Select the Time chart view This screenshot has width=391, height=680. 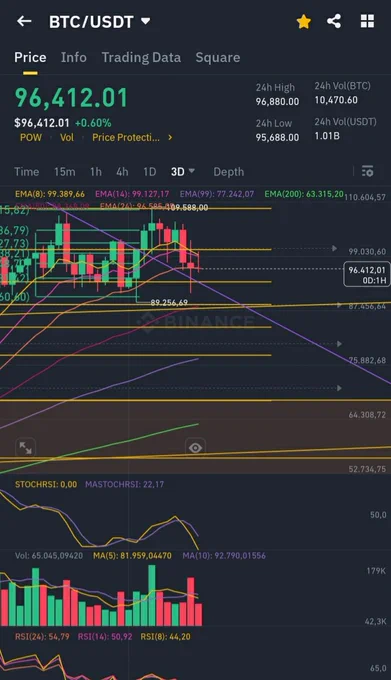(x=26, y=172)
